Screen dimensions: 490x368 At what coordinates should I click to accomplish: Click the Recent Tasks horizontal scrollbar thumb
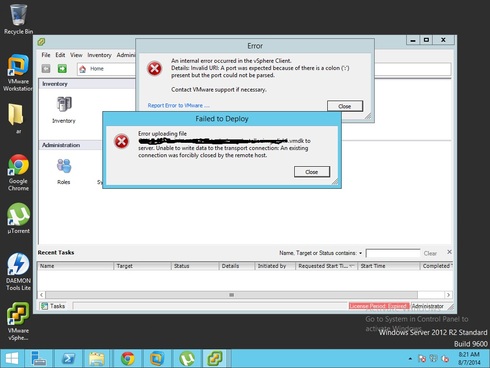point(231,295)
